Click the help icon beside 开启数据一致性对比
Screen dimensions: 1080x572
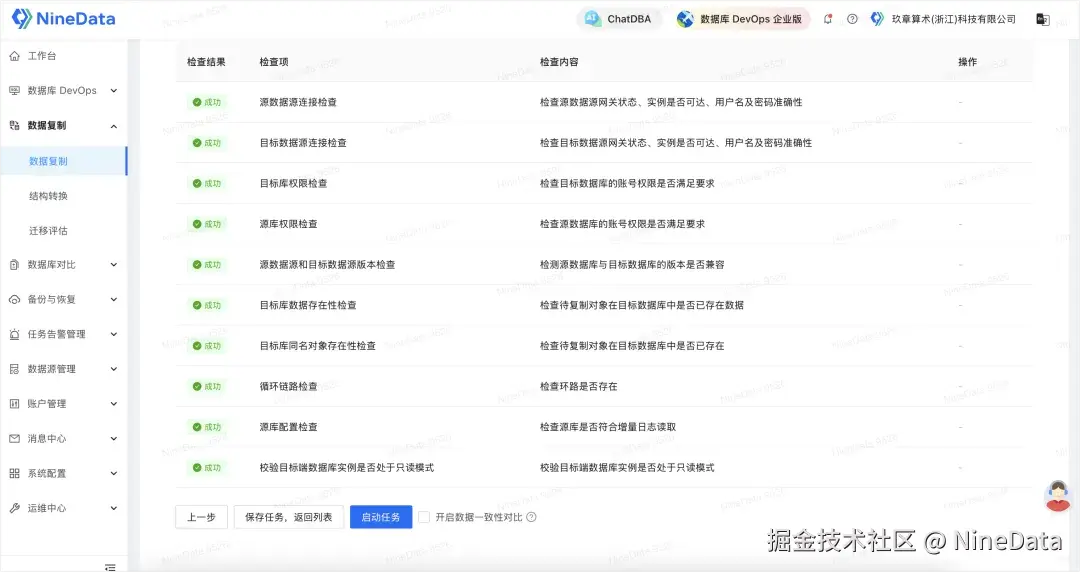531,517
